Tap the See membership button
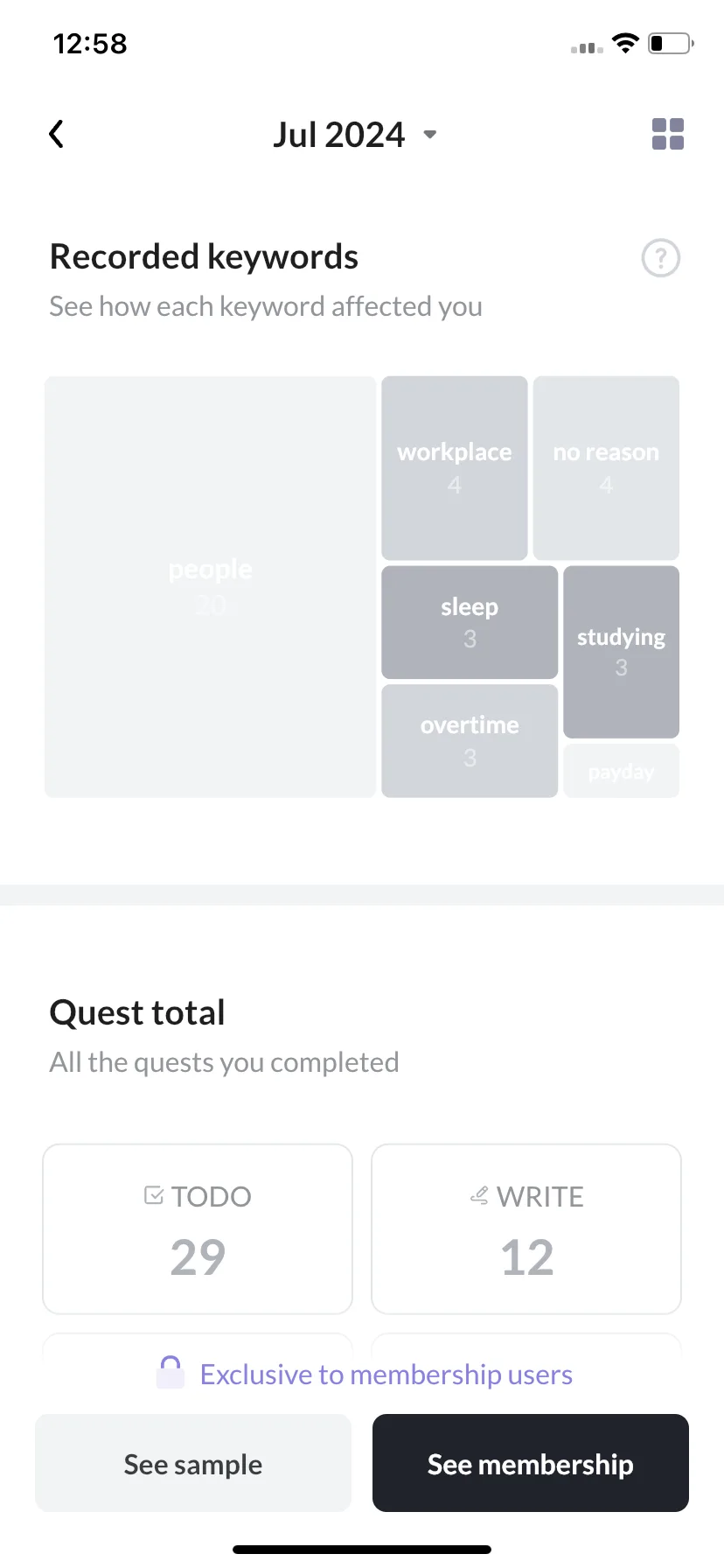 click(531, 1463)
